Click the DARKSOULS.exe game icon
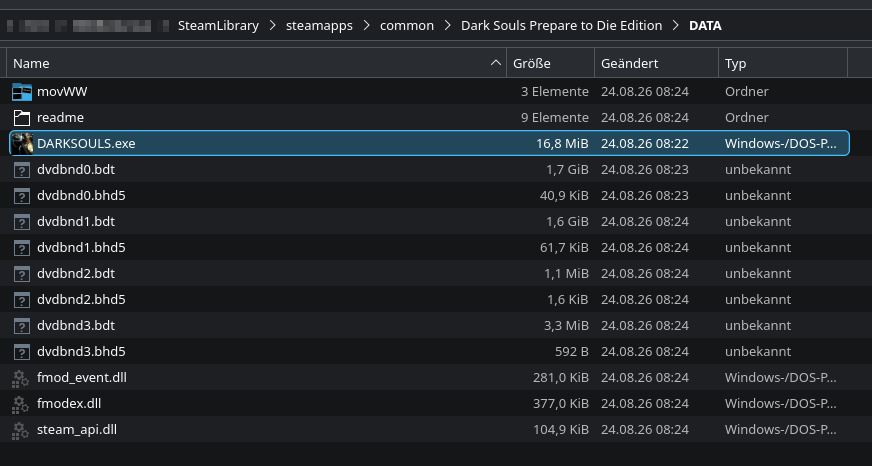The width and height of the screenshot is (872, 466). click(22, 143)
